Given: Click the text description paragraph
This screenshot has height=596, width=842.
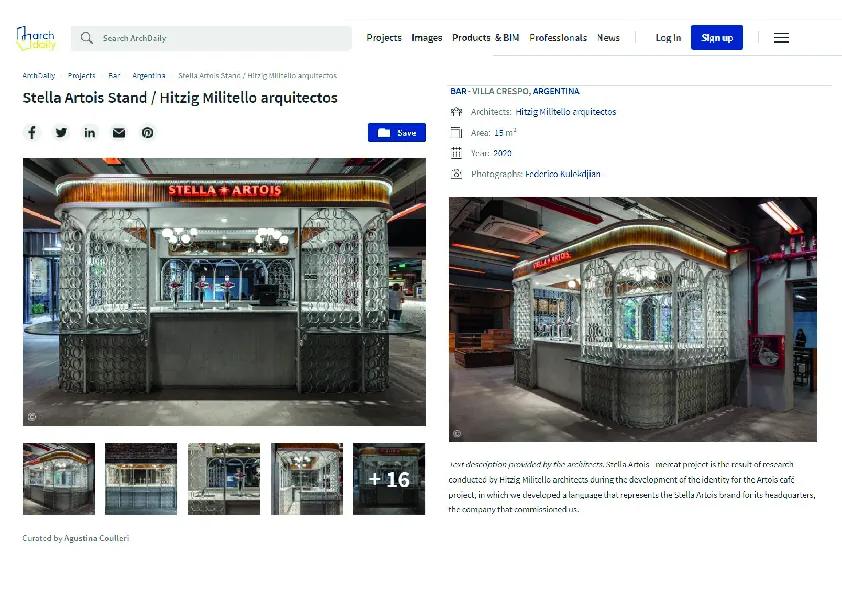Looking at the screenshot, I should click(x=632, y=487).
